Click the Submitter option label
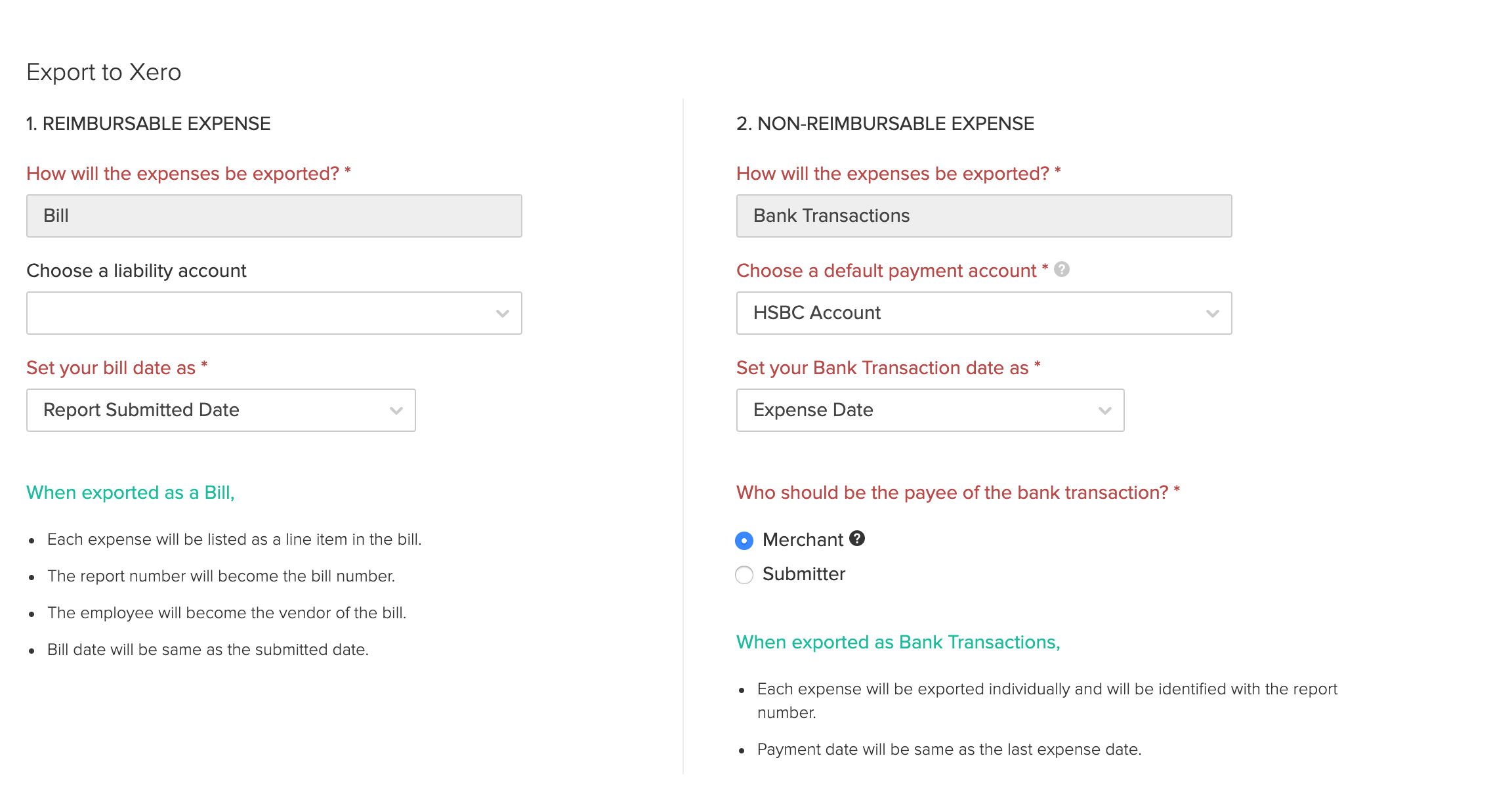The height and width of the screenshot is (802, 1512). tap(803, 574)
